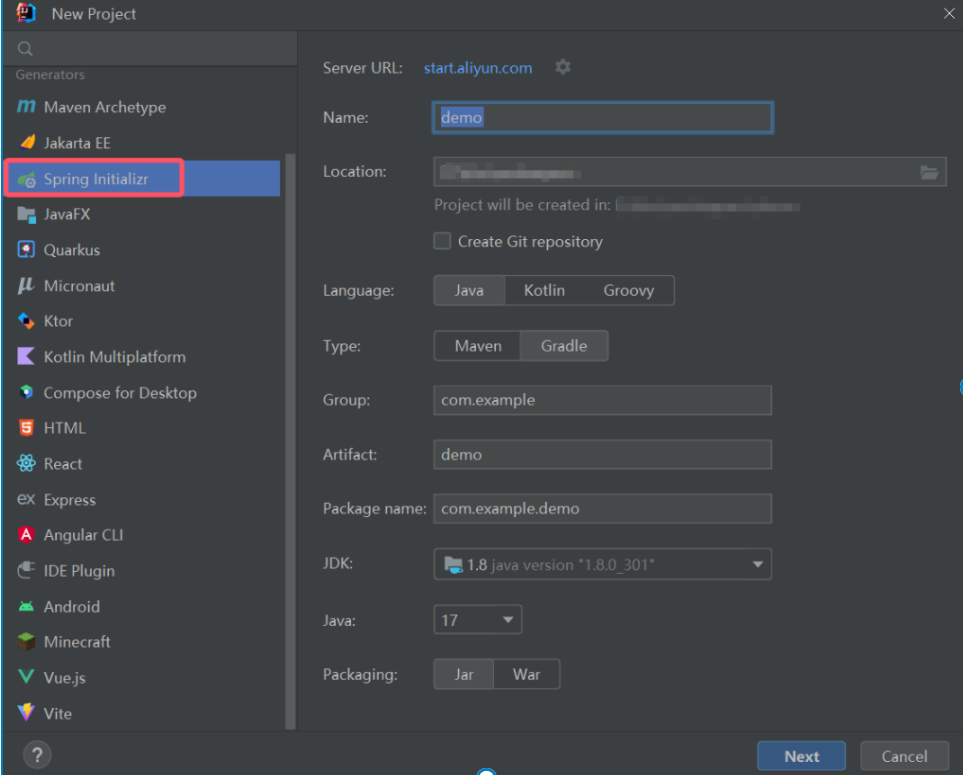
Task: Close the New Project dialog
Action: (949, 13)
